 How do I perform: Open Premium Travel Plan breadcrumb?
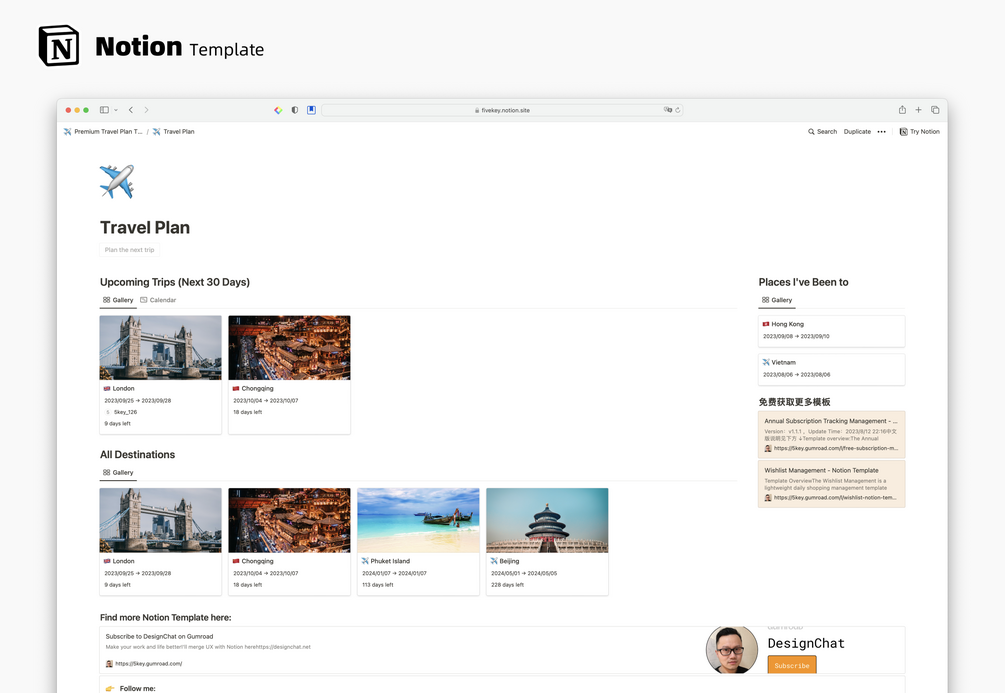[x=103, y=131]
